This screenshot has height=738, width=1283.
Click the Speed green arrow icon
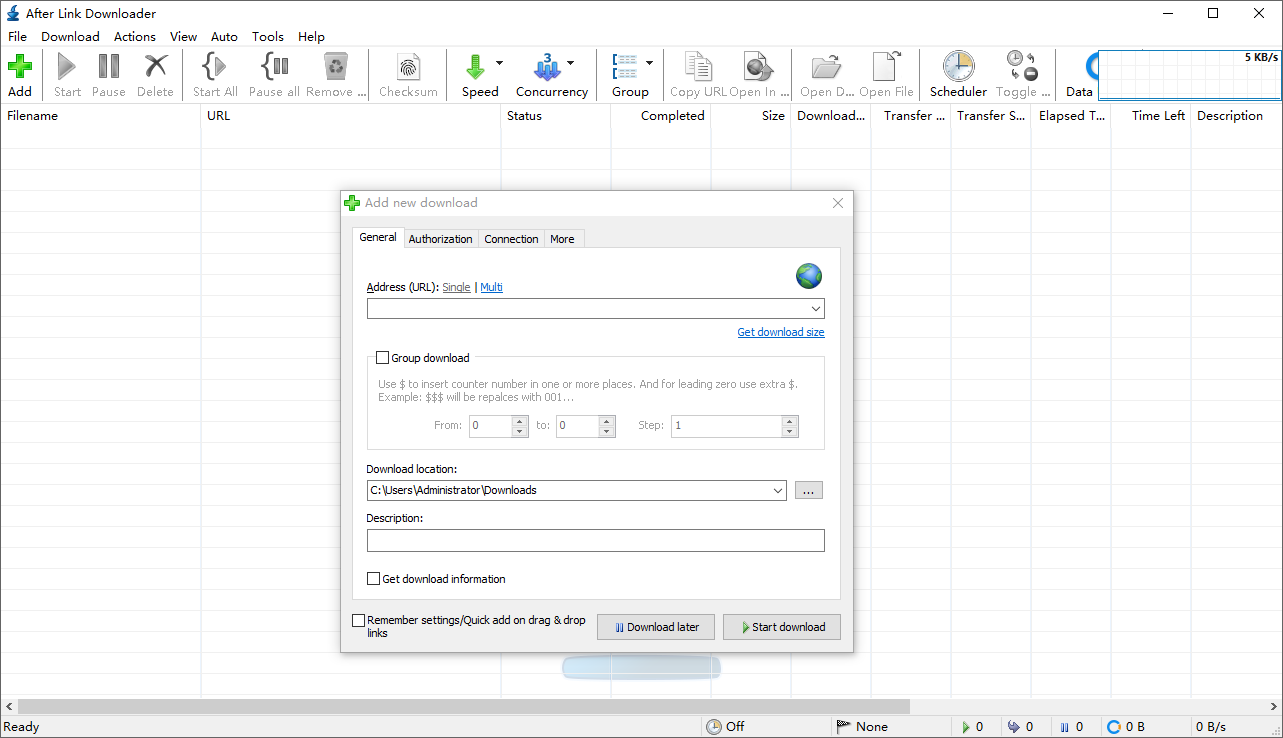(x=475, y=67)
